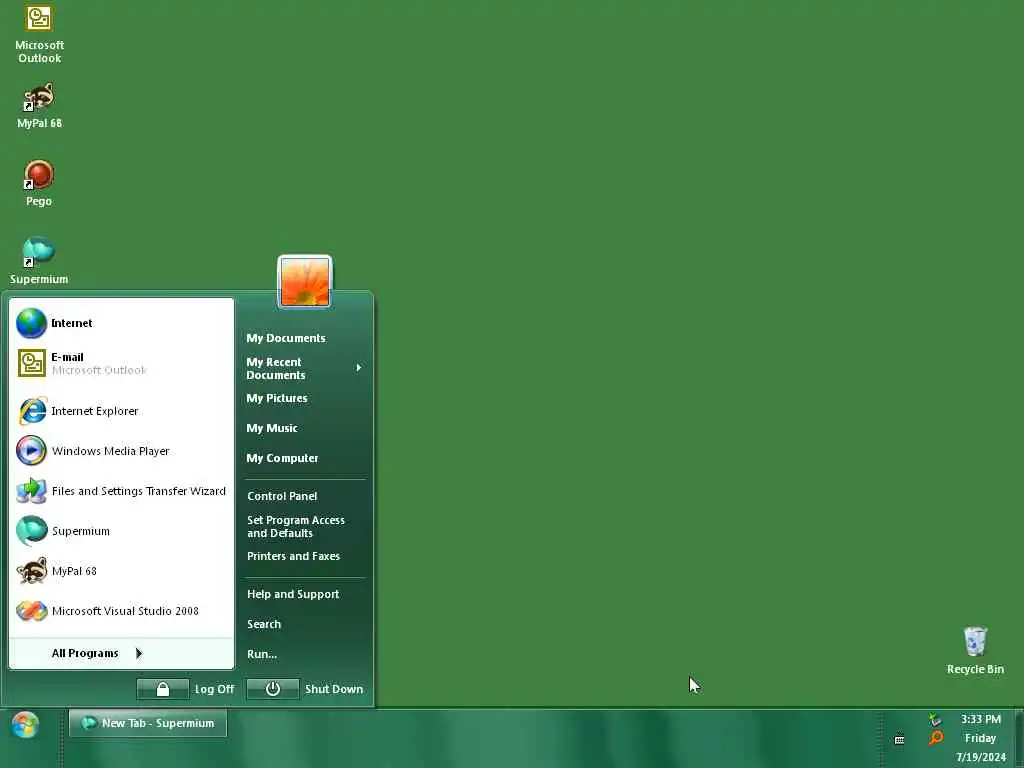Click the Internet globe icon in Start menu
This screenshot has height=768, width=1024.
[x=31, y=323]
